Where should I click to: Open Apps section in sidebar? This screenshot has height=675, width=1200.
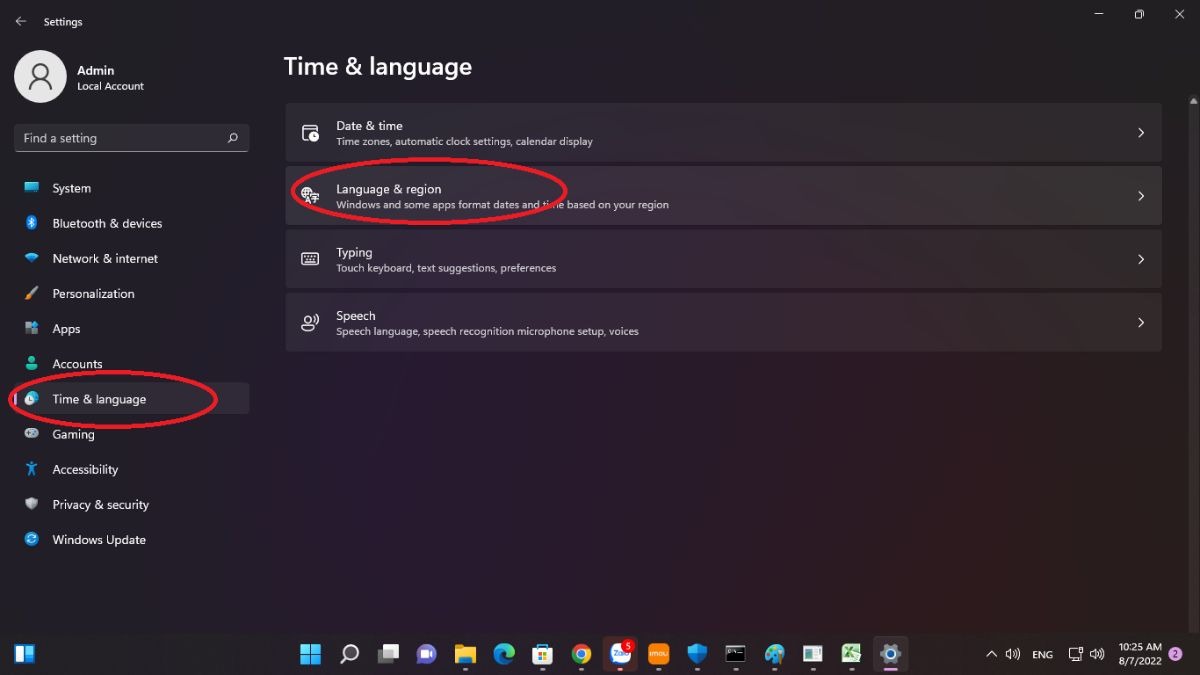132,329
